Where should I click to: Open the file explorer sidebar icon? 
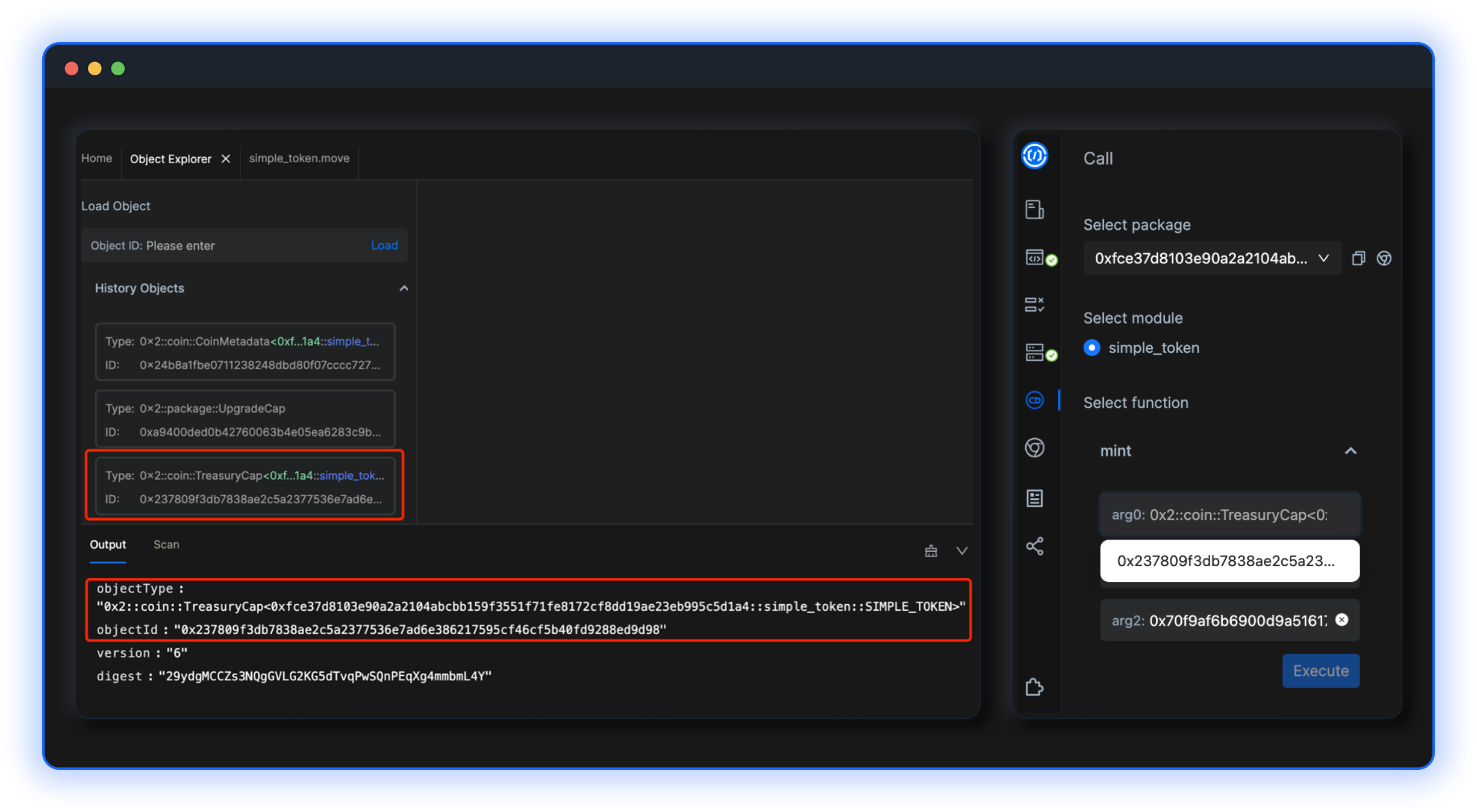[1034, 209]
